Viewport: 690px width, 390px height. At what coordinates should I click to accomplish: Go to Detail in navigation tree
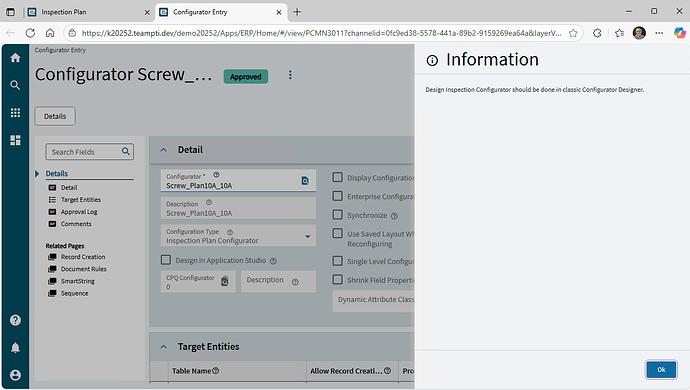tap(69, 188)
